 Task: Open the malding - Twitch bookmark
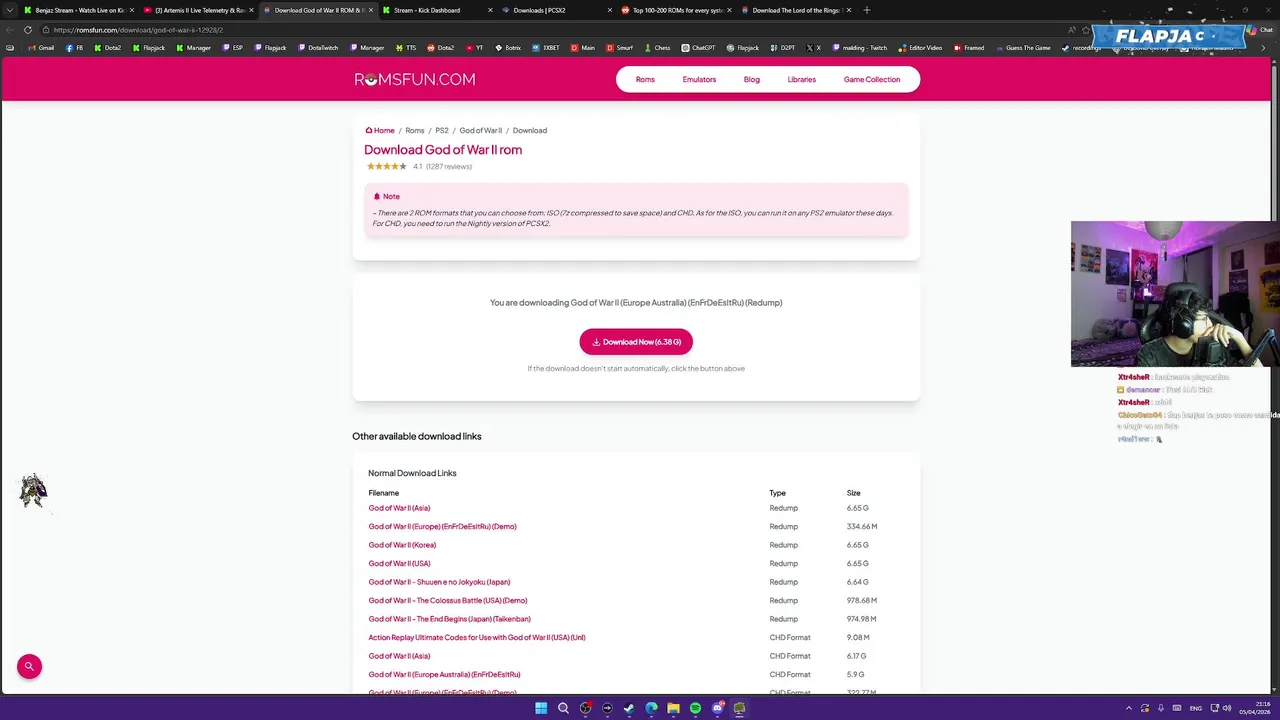point(860,48)
